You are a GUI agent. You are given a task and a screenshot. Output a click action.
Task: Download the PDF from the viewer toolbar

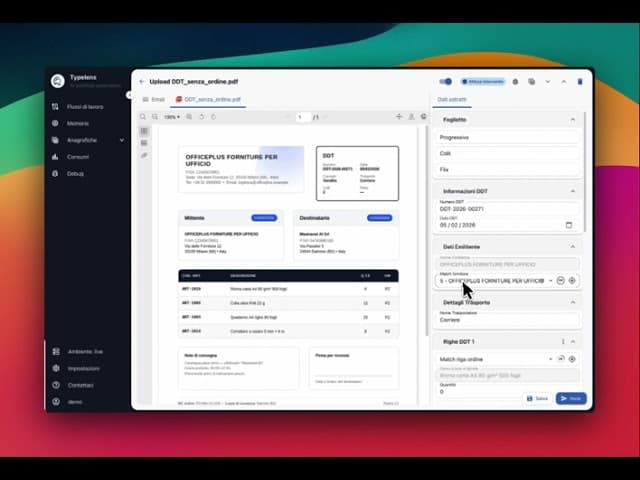coord(411,117)
